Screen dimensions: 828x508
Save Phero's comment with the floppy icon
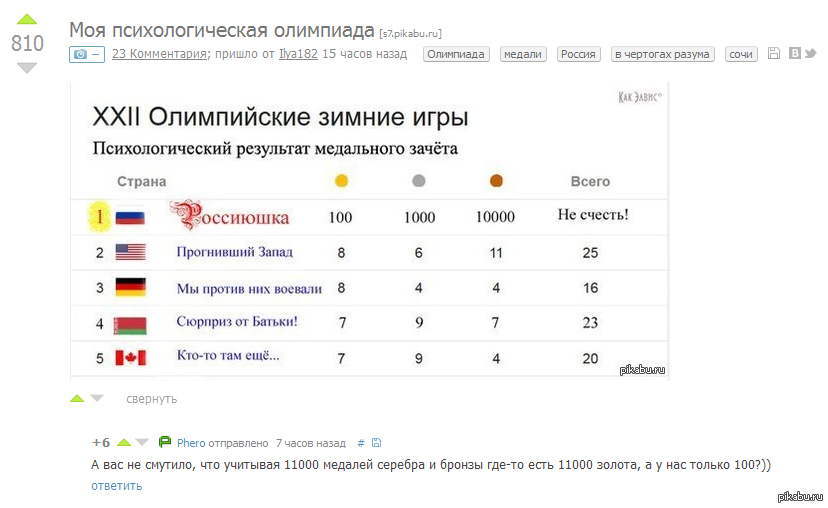[376, 443]
